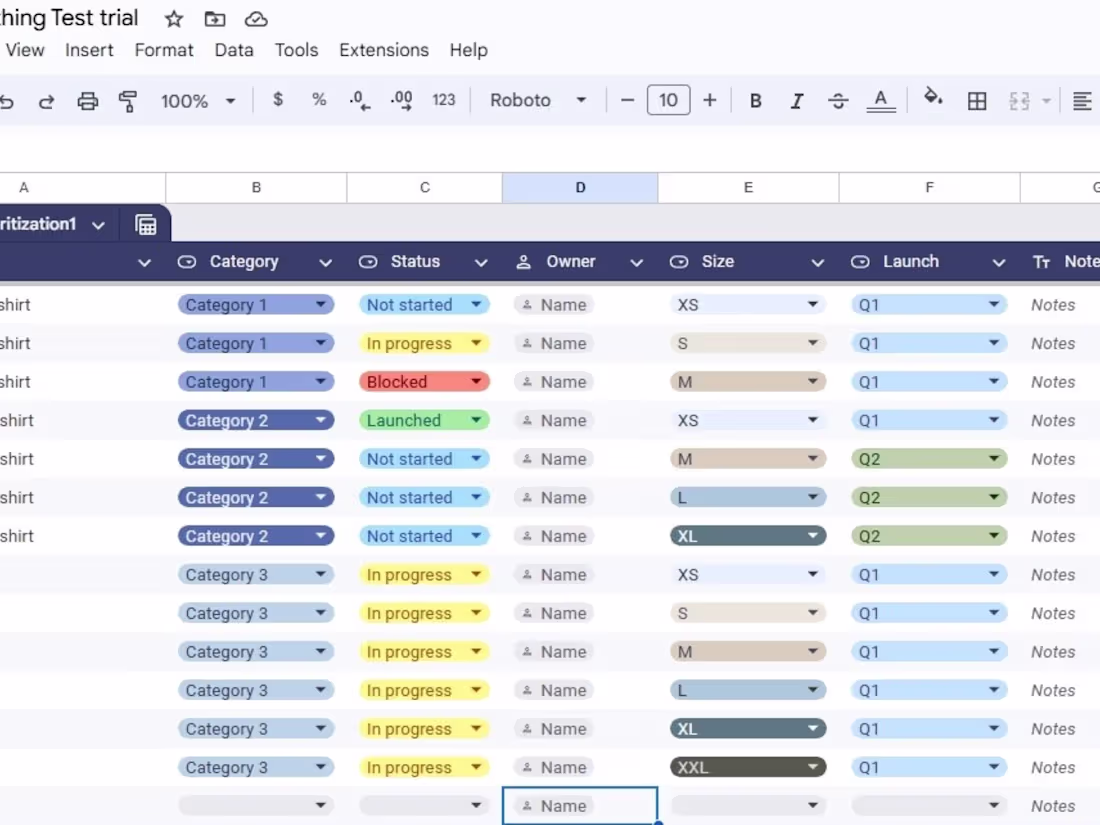The width and height of the screenshot is (1100, 825).
Task: Open the Extensions menu
Action: (x=383, y=49)
